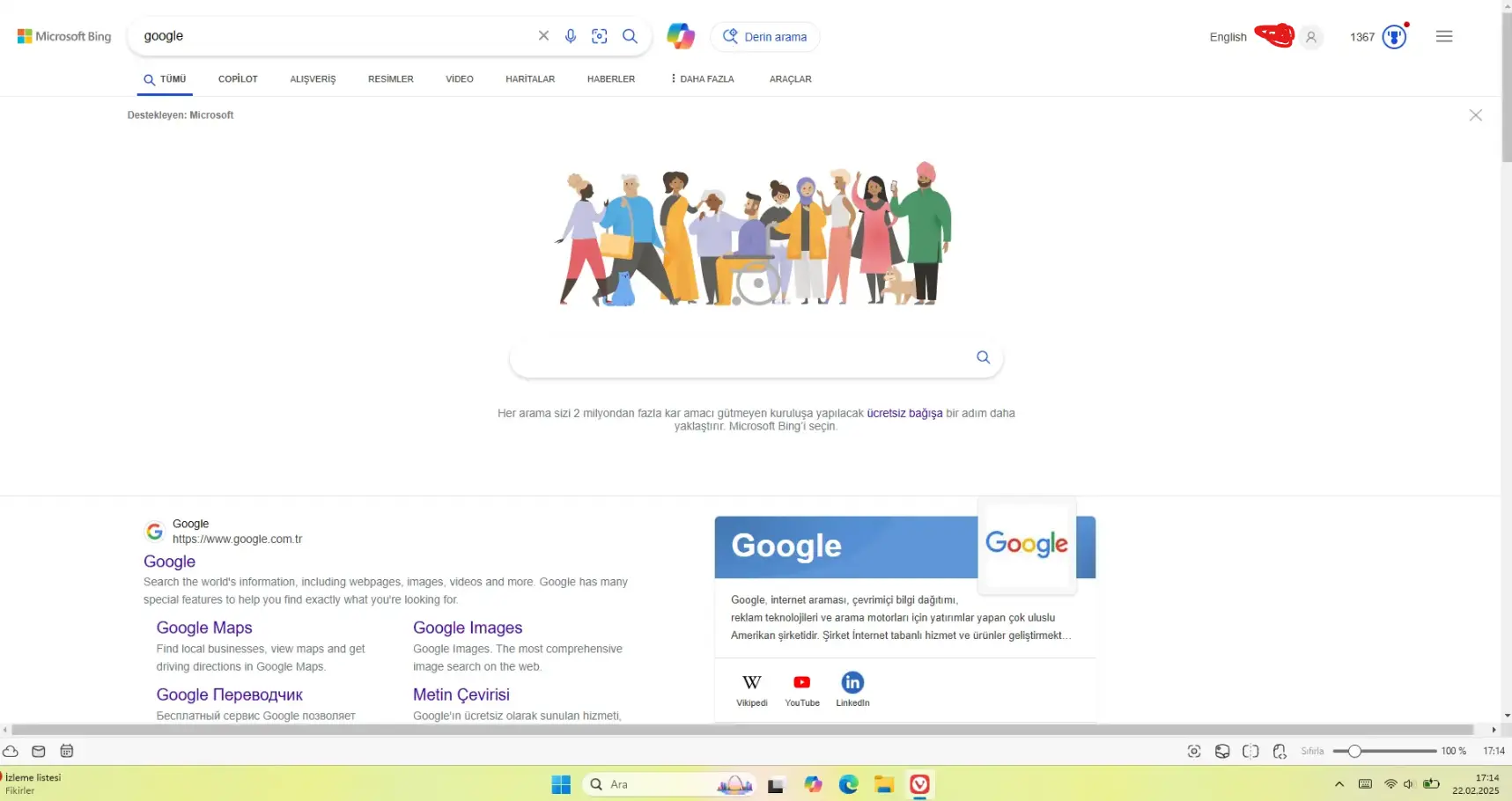Open the Google Maps sublink
The width and height of the screenshot is (1512, 801).
tap(204, 628)
